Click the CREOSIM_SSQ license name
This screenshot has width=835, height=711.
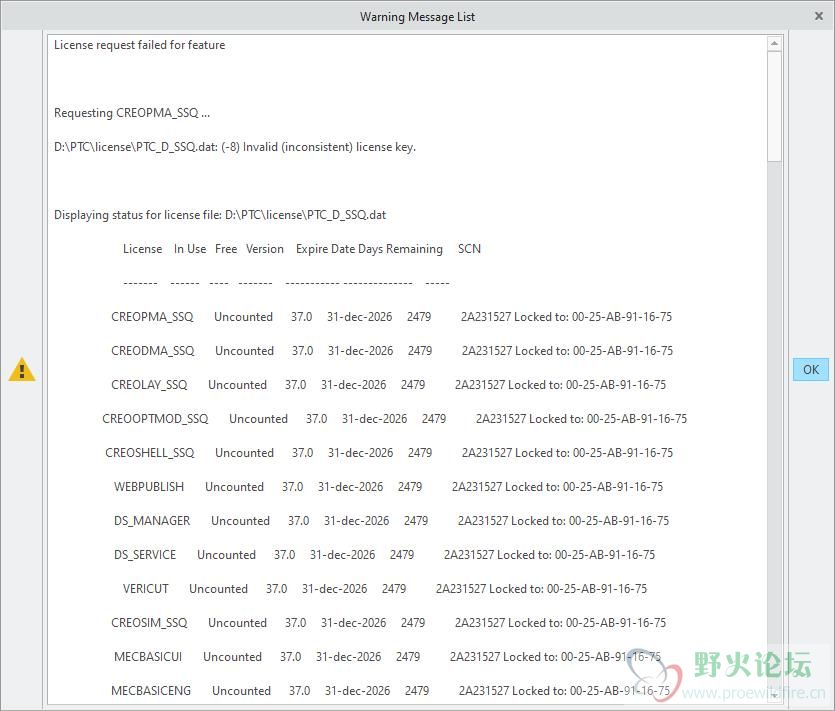tap(149, 623)
